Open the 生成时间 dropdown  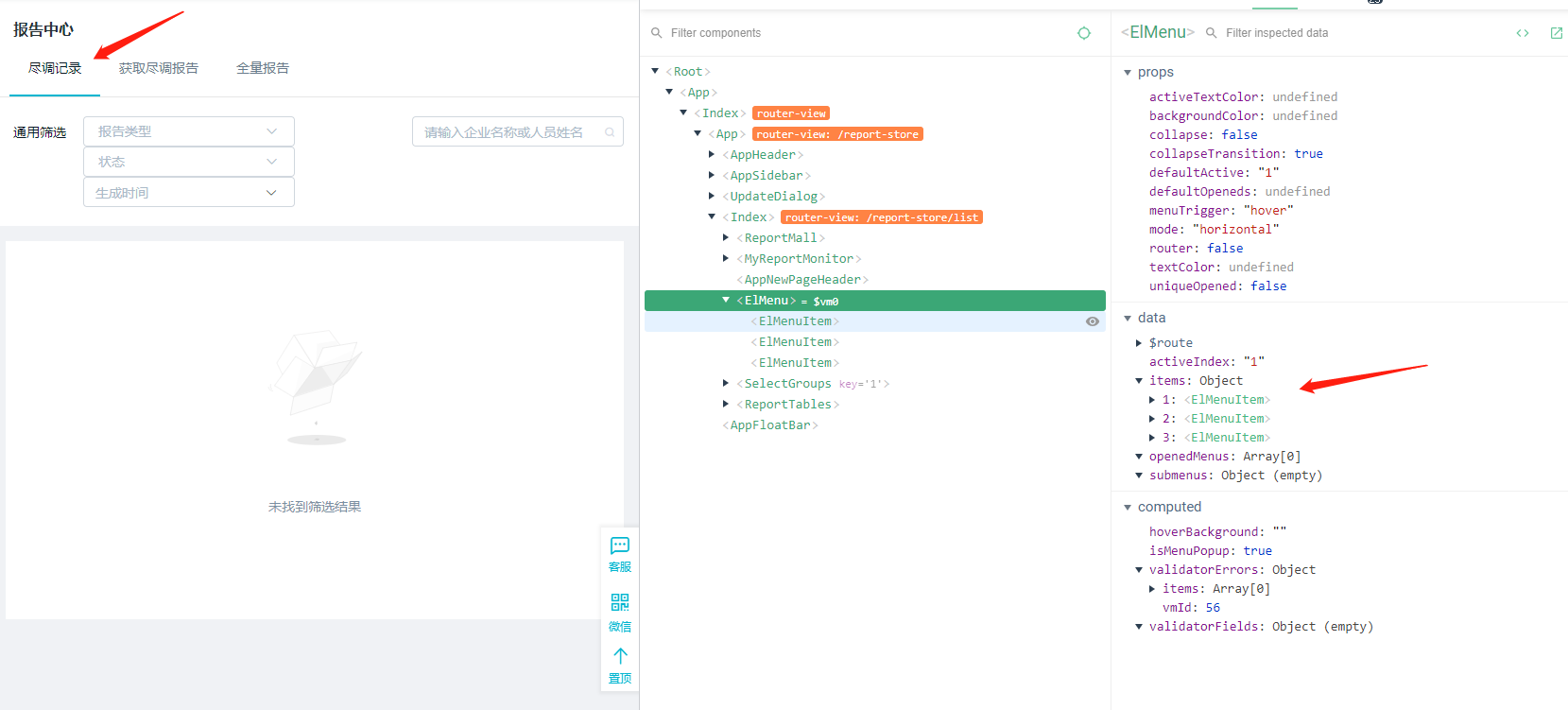pyautogui.click(x=188, y=193)
